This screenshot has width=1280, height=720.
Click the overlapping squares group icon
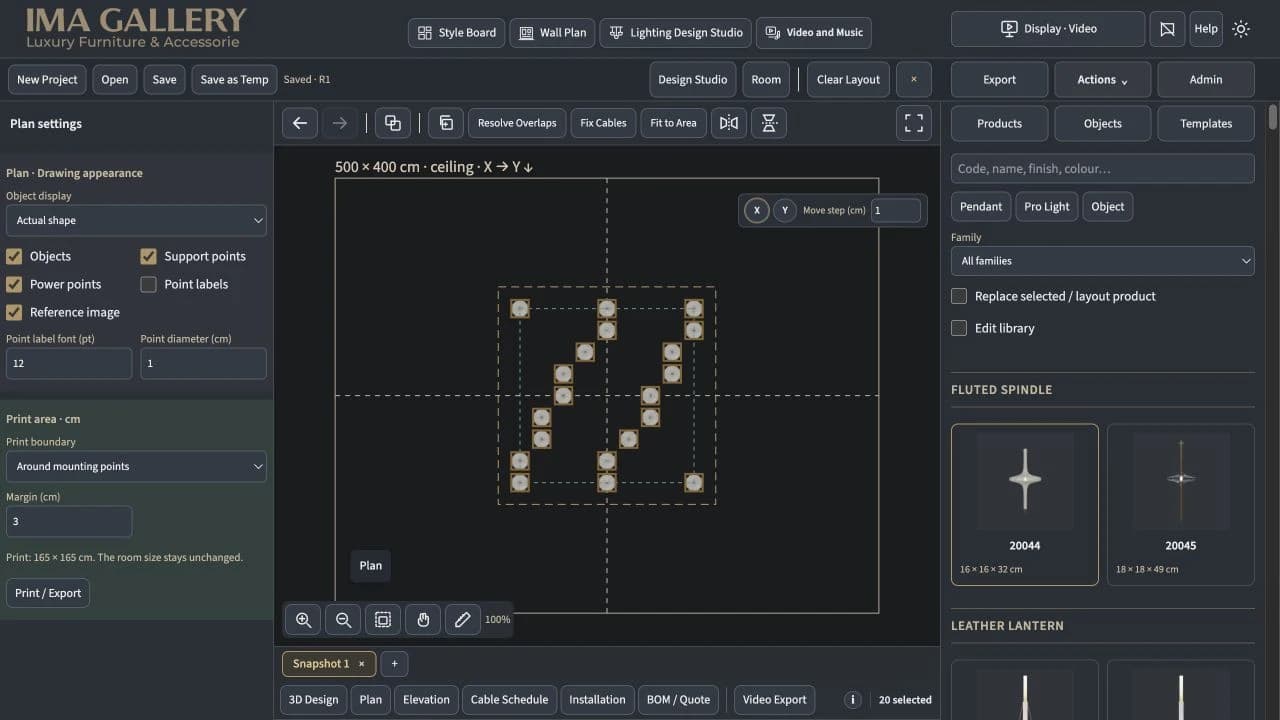[x=393, y=123]
